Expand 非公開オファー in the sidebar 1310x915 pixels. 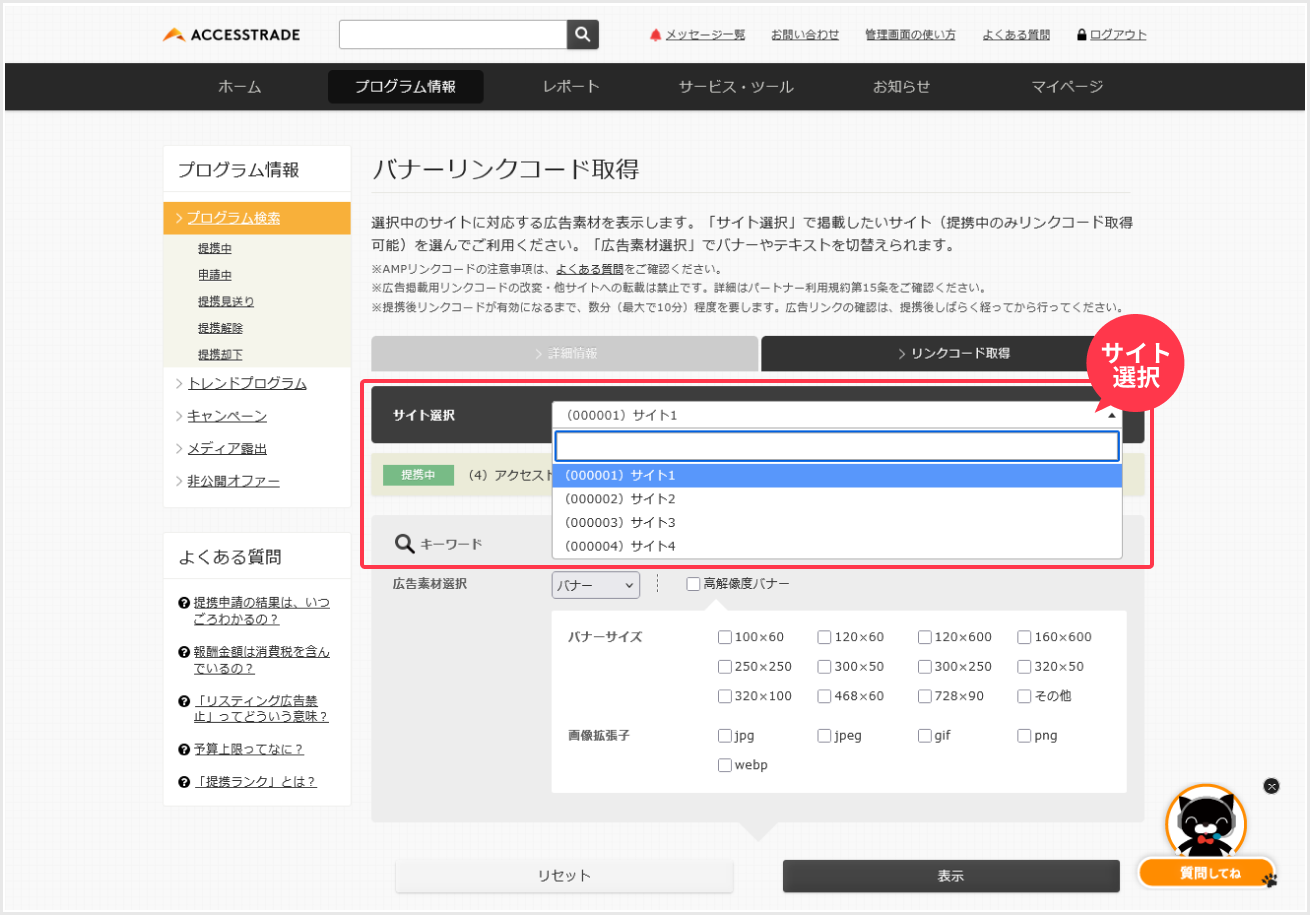[234, 481]
